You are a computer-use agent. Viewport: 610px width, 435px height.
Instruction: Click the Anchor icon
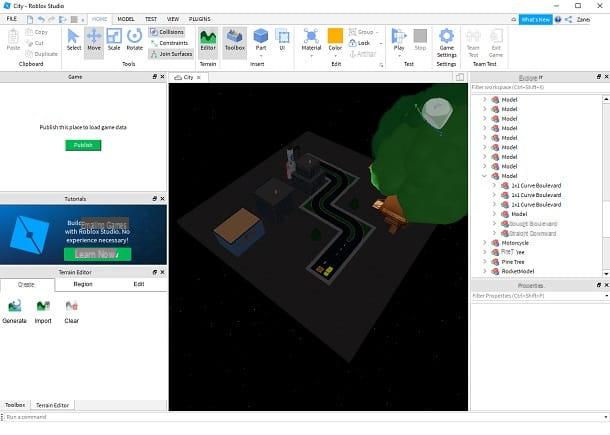click(x=352, y=54)
